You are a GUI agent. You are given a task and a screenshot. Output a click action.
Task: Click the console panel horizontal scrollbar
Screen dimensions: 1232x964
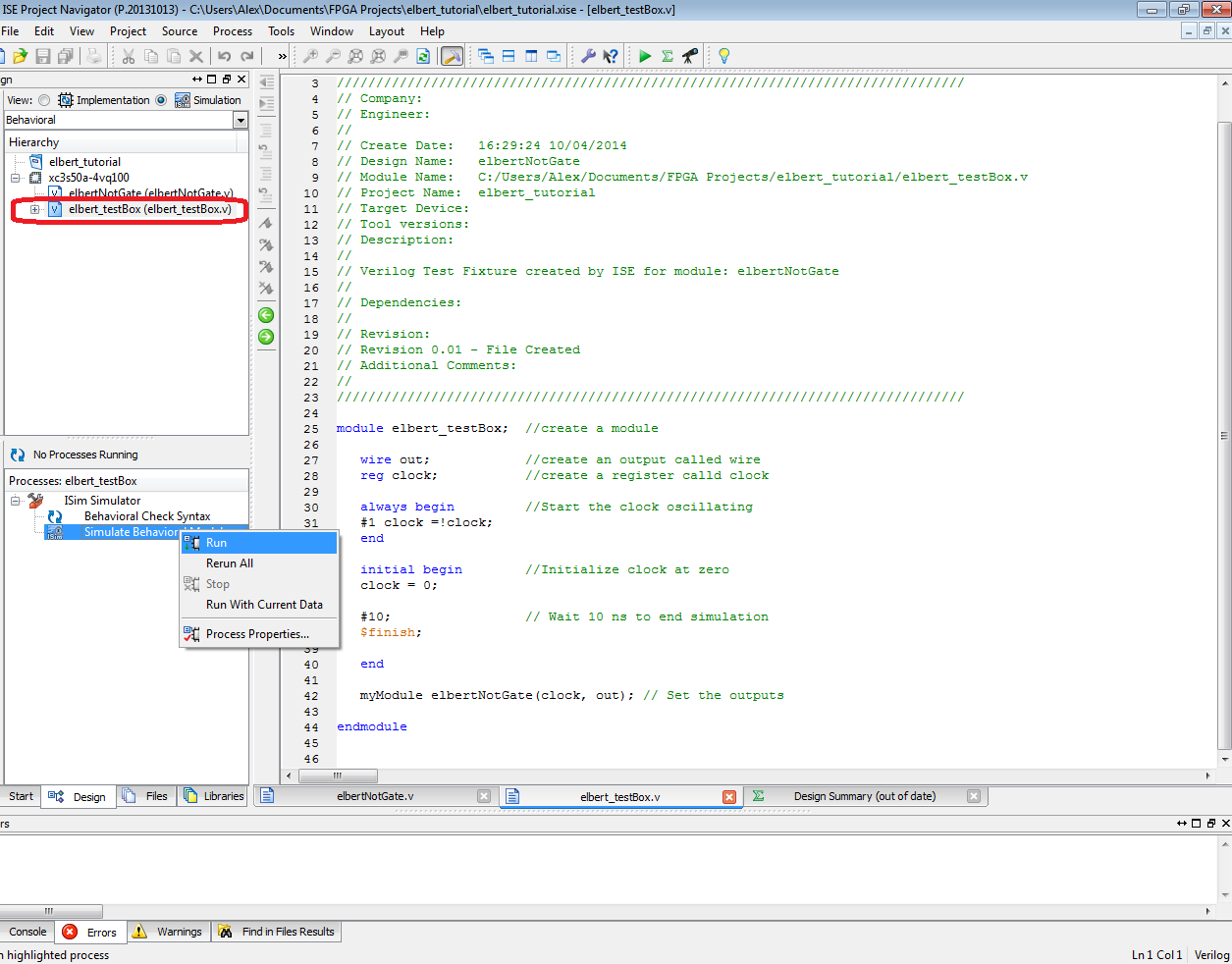(49, 911)
